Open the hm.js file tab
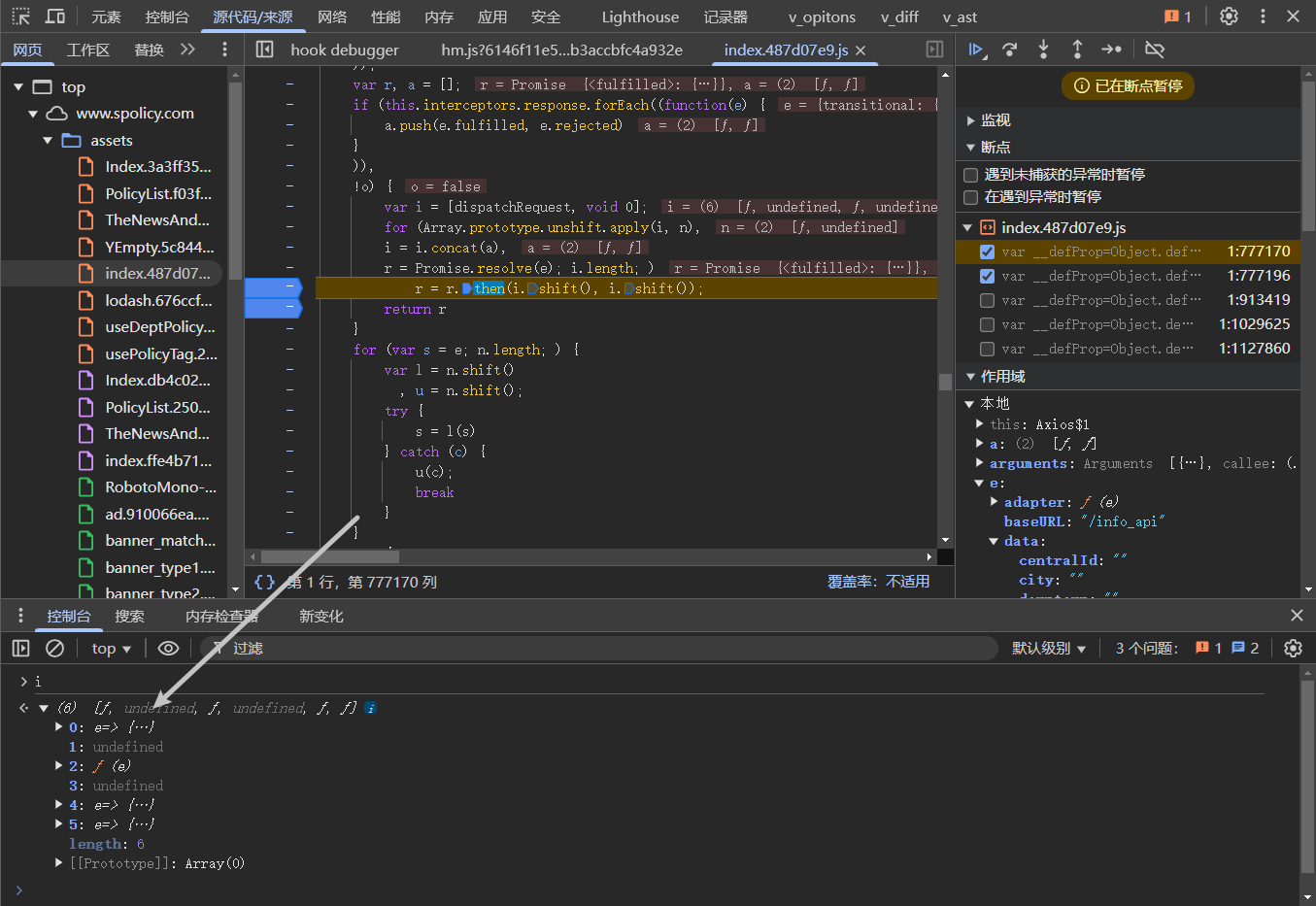Image resolution: width=1316 pixels, height=906 pixels. pyautogui.click(x=561, y=50)
